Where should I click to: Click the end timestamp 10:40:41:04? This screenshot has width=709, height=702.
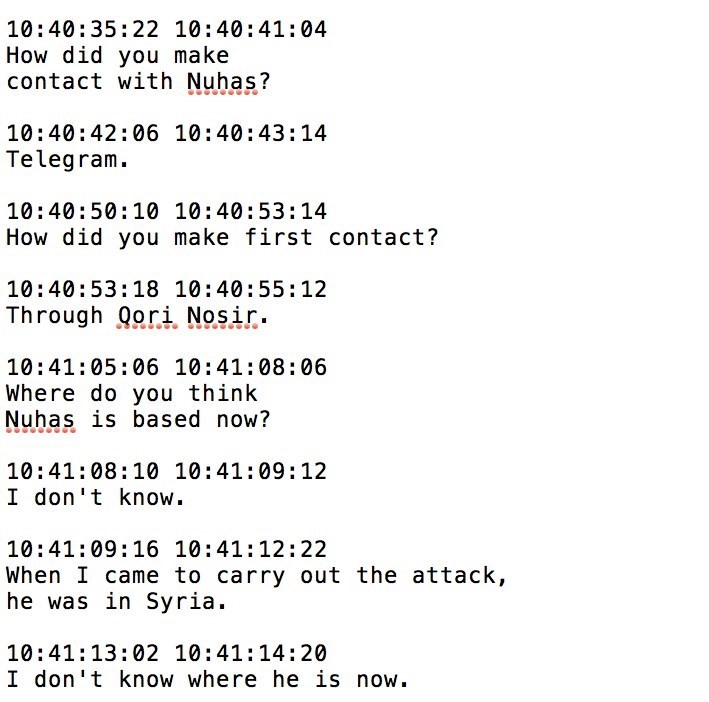coord(250,29)
